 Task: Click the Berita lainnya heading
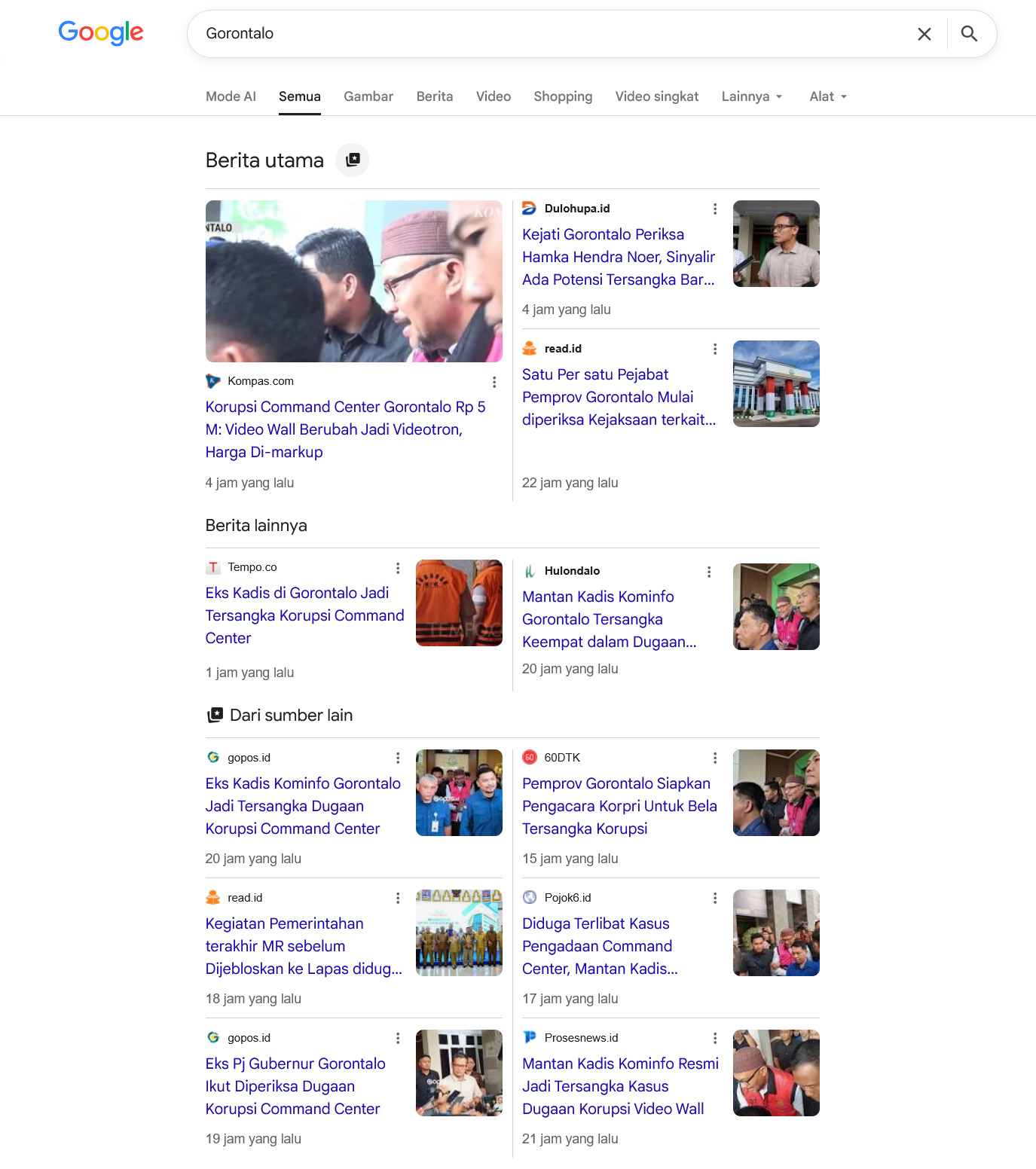(x=256, y=525)
